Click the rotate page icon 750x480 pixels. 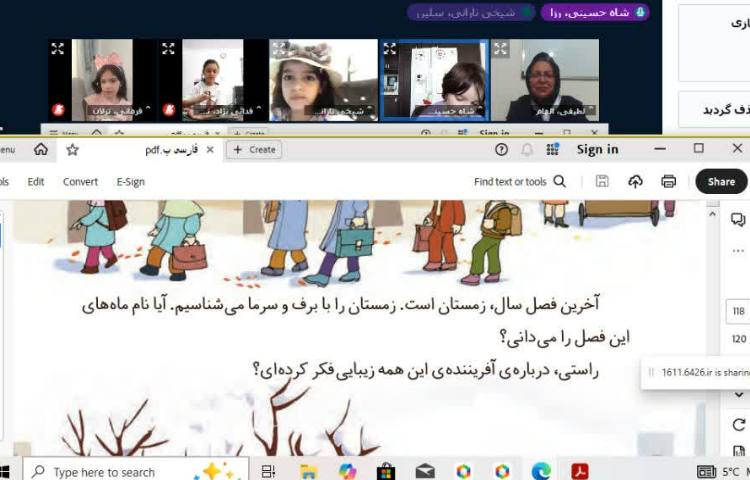(739, 425)
